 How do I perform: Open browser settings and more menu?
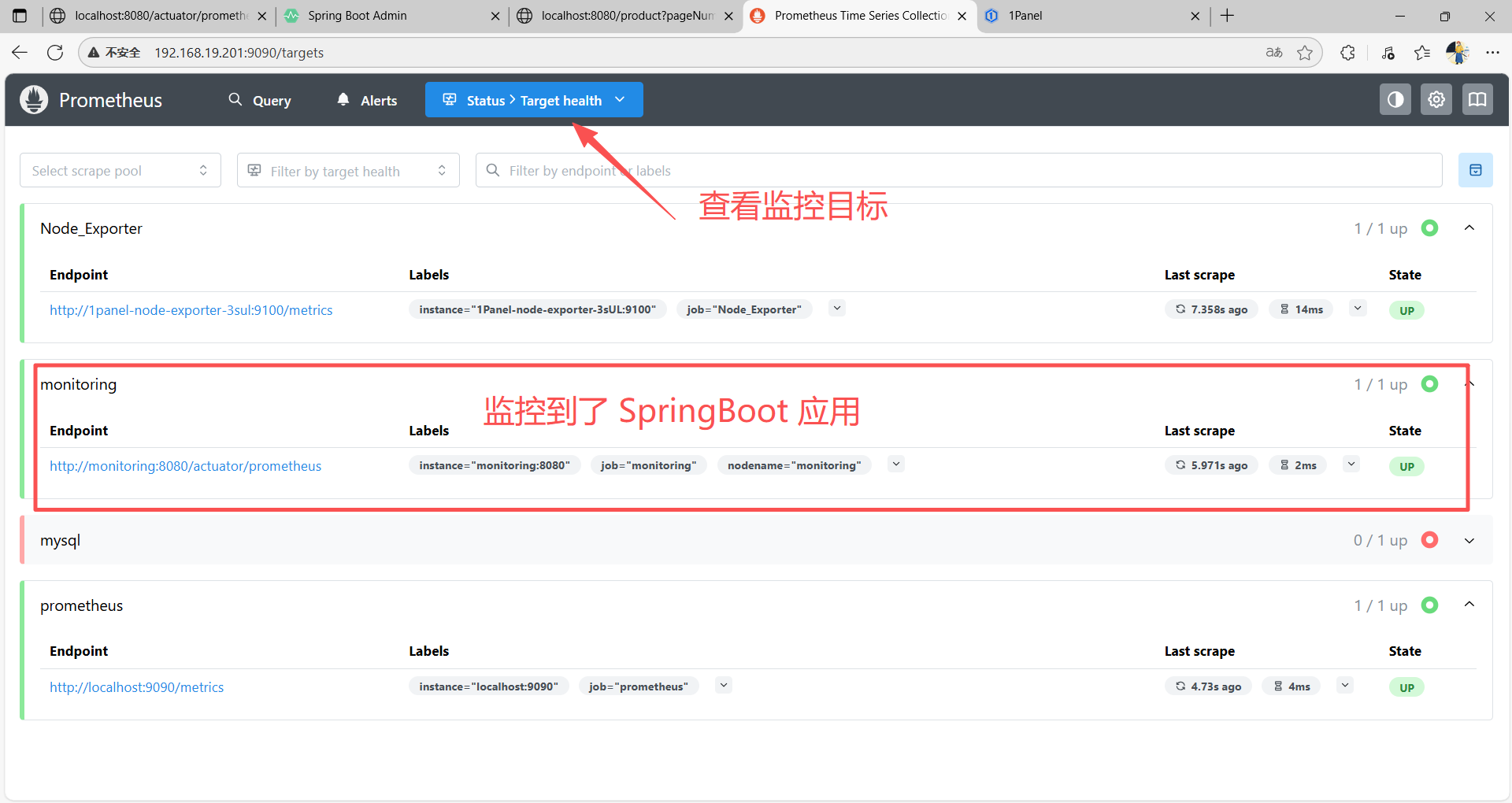(x=1492, y=53)
